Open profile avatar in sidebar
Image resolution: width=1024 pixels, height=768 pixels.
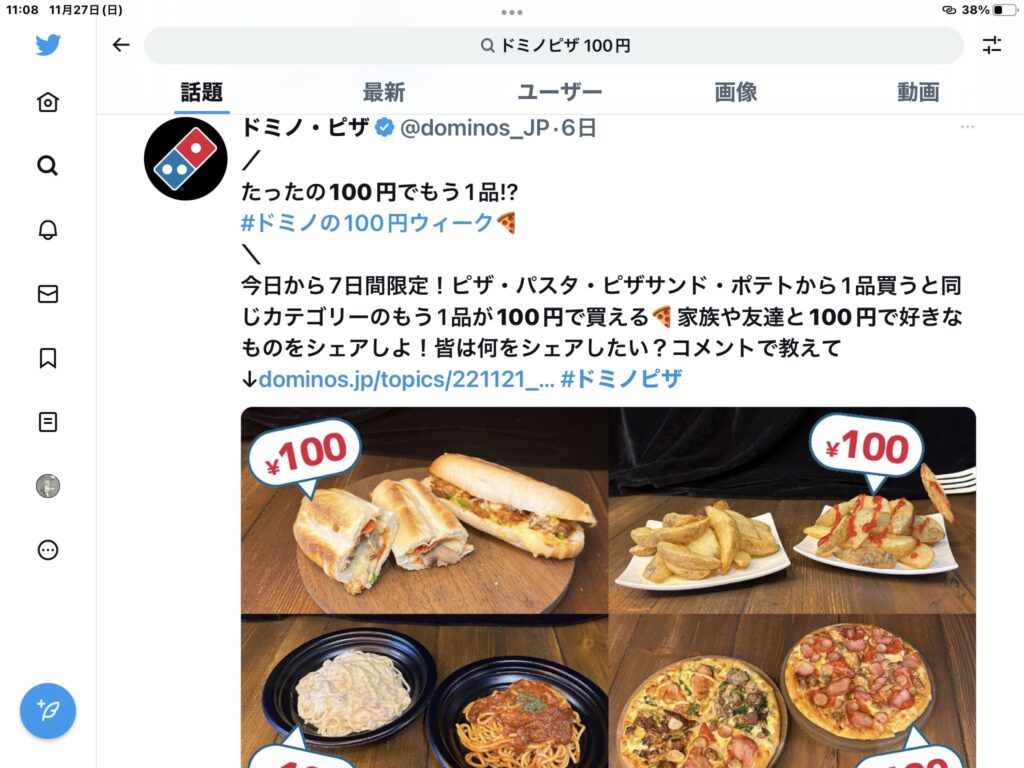click(x=48, y=486)
